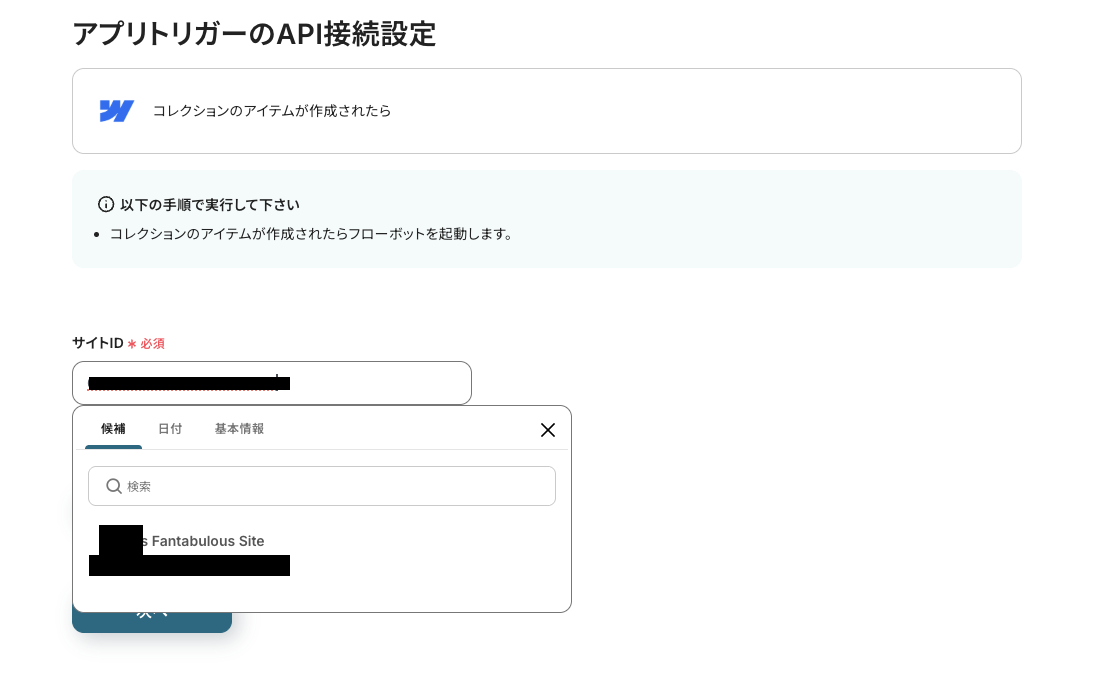The image size is (1110, 676).
Task: Click the info circle icon
Action: [106, 204]
